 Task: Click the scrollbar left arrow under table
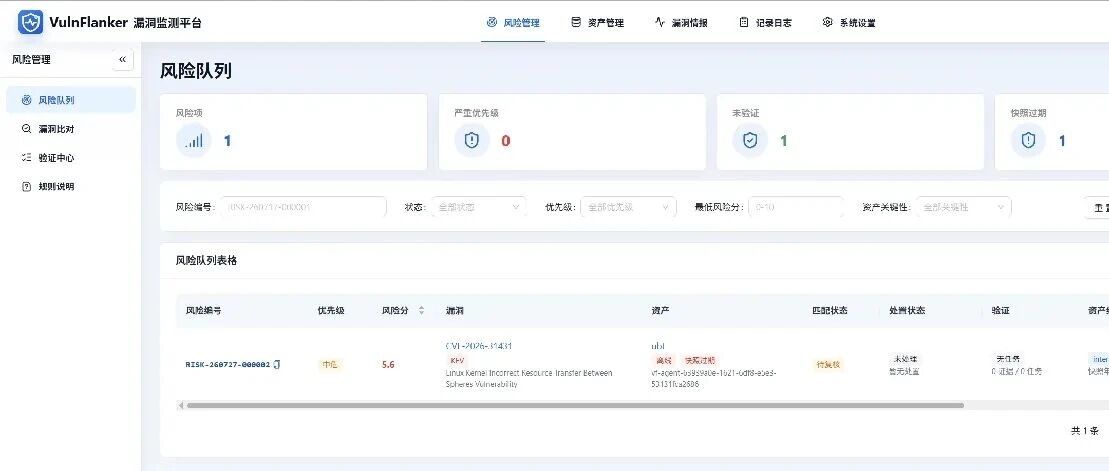coord(180,405)
